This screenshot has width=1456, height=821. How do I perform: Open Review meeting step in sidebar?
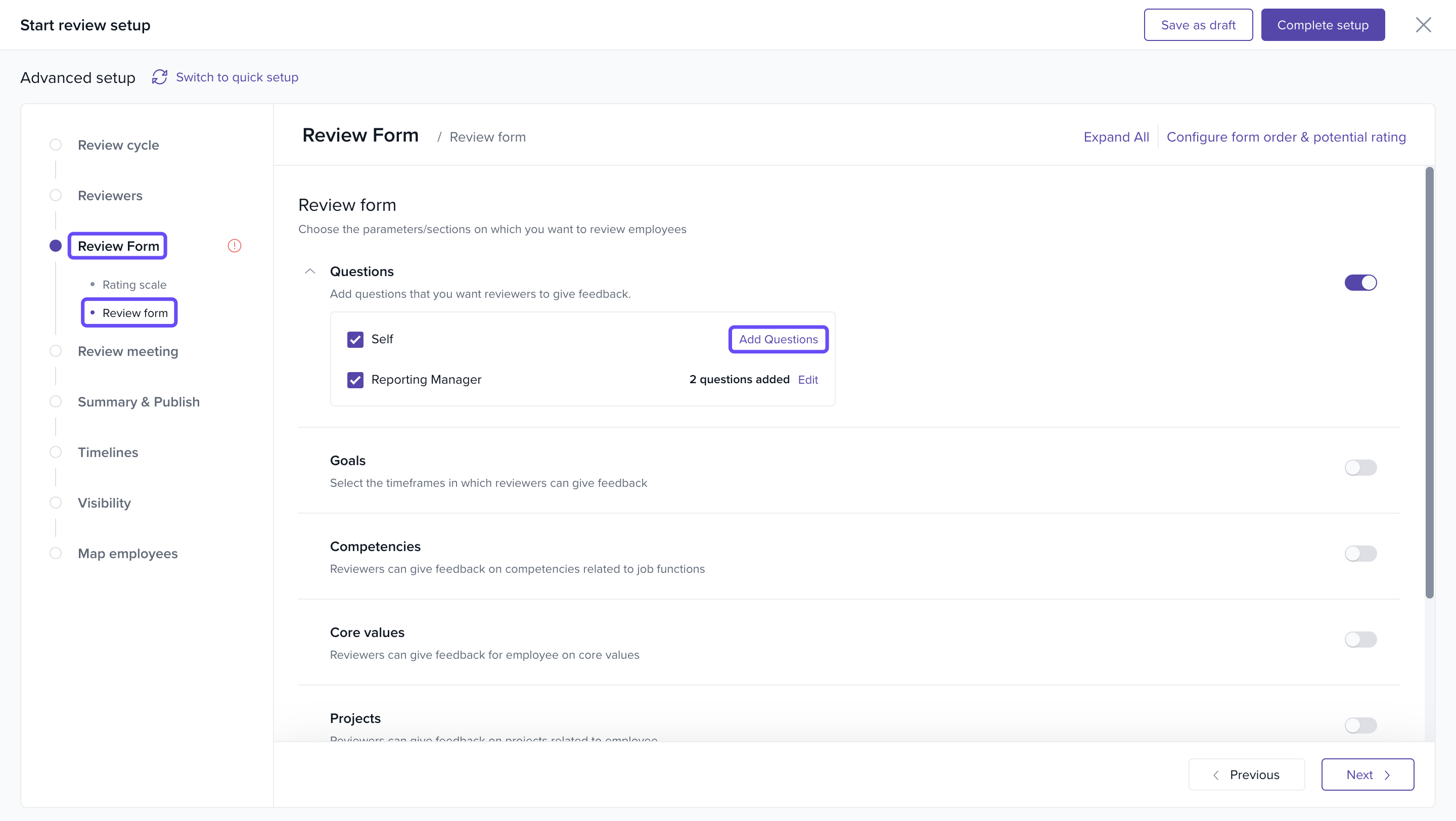click(x=128, y=351)
